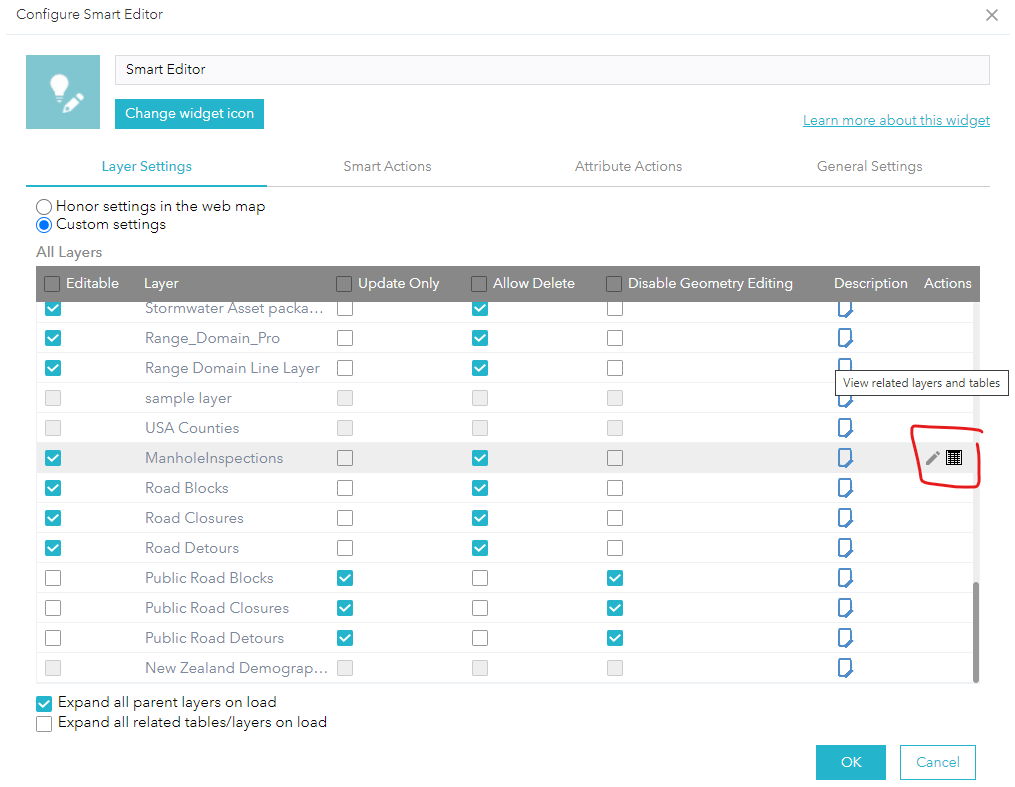Open Learn more about this widget link
1015x787 pixels.
[896, 120]
